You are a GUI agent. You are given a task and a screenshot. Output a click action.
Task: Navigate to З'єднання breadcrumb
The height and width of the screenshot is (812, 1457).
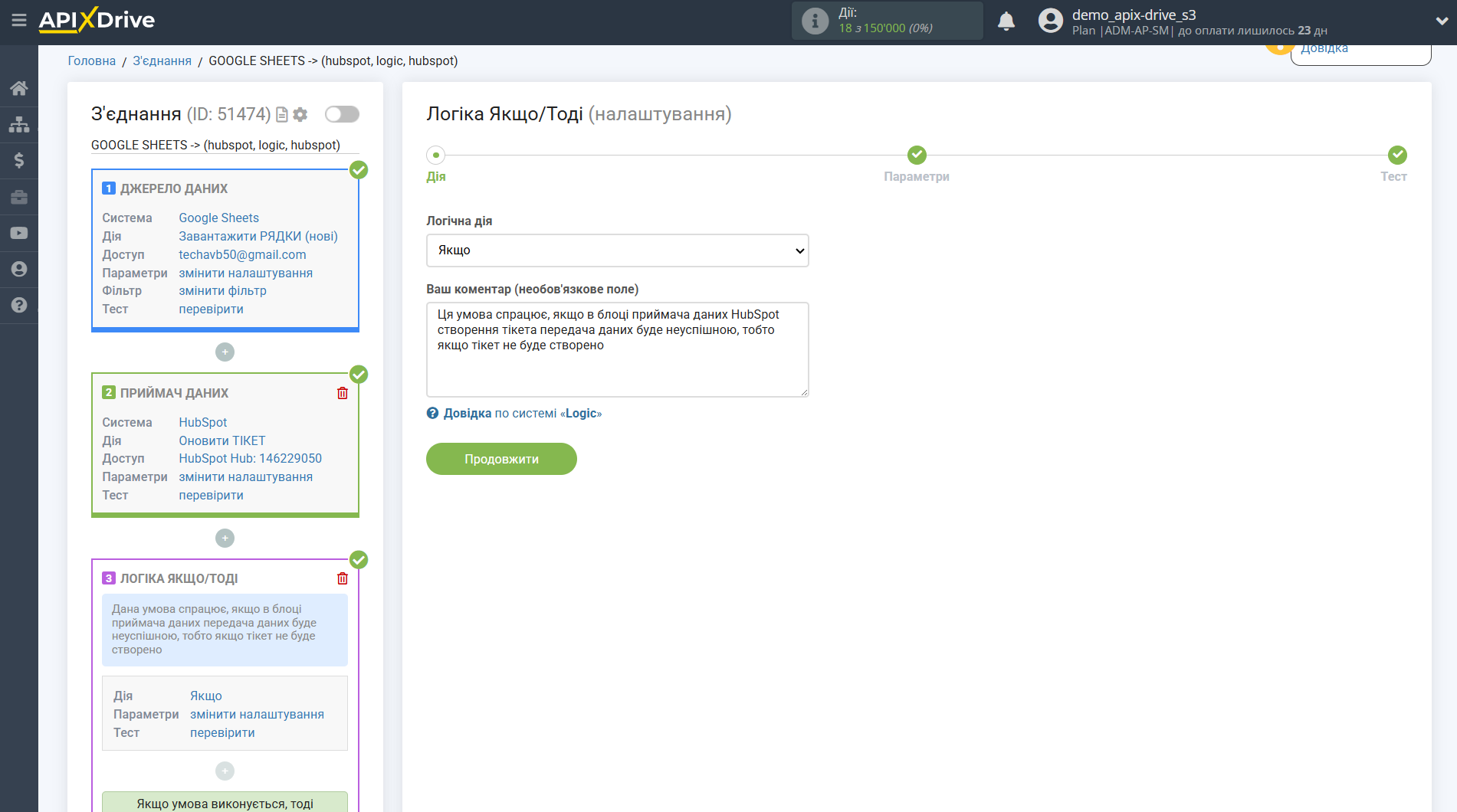coord(162,61)
